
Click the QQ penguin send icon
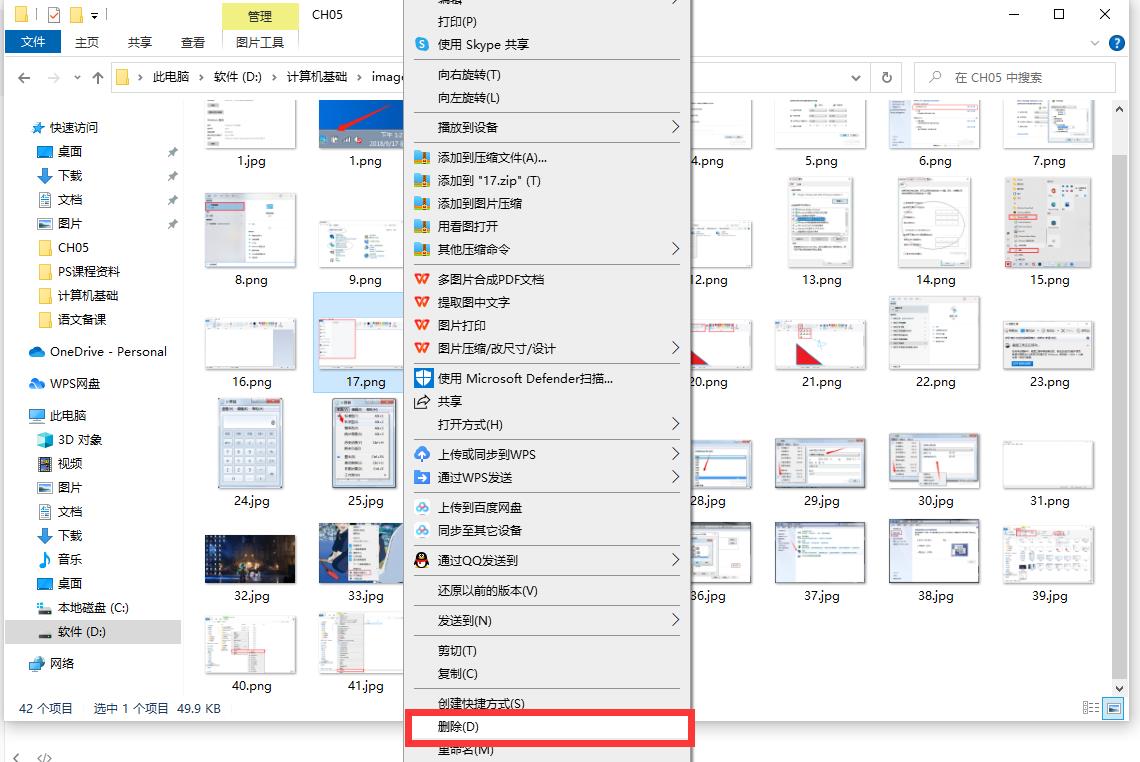tap(422, 561)
